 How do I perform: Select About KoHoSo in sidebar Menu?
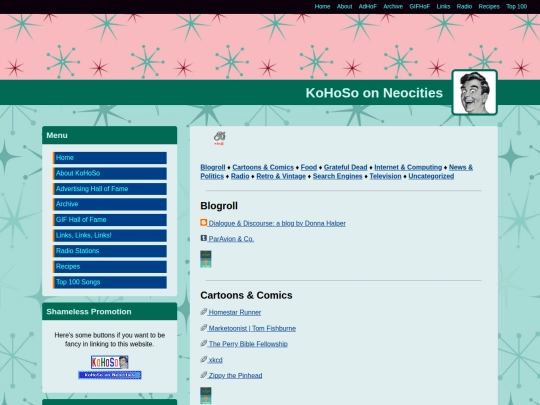click(110, 173)
